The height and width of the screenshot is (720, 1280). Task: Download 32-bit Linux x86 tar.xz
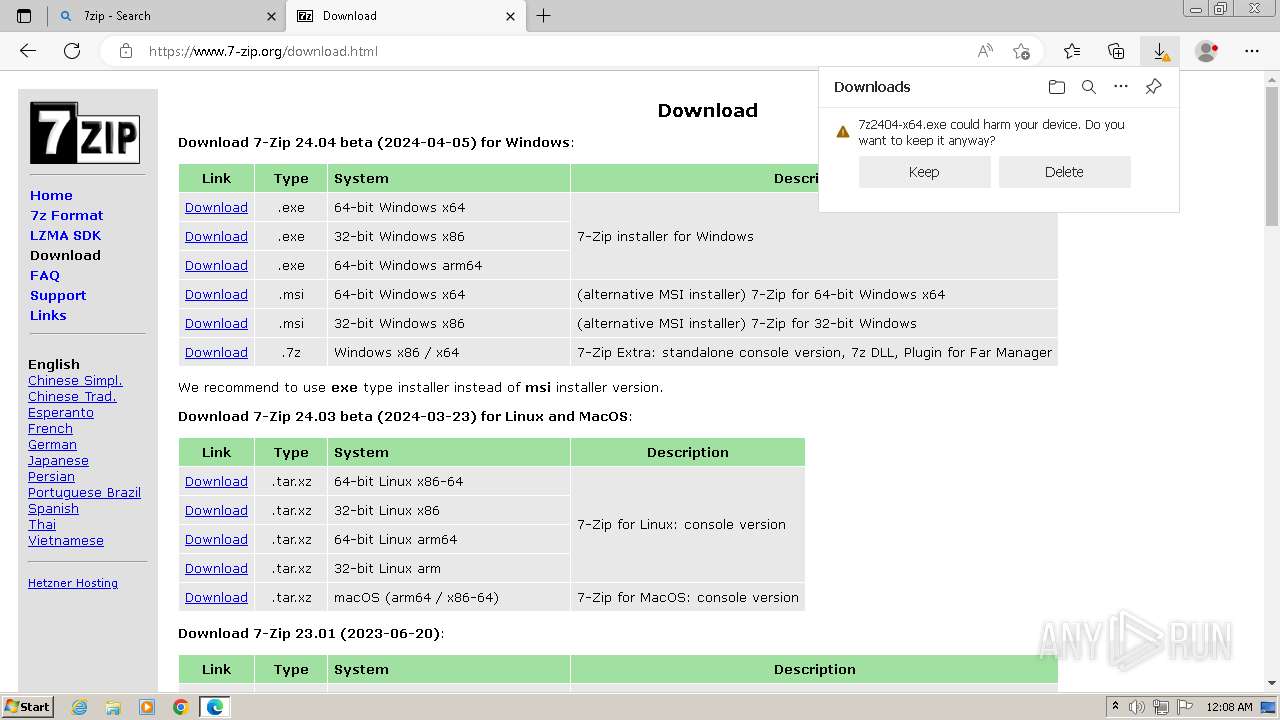tap(216, 511)
